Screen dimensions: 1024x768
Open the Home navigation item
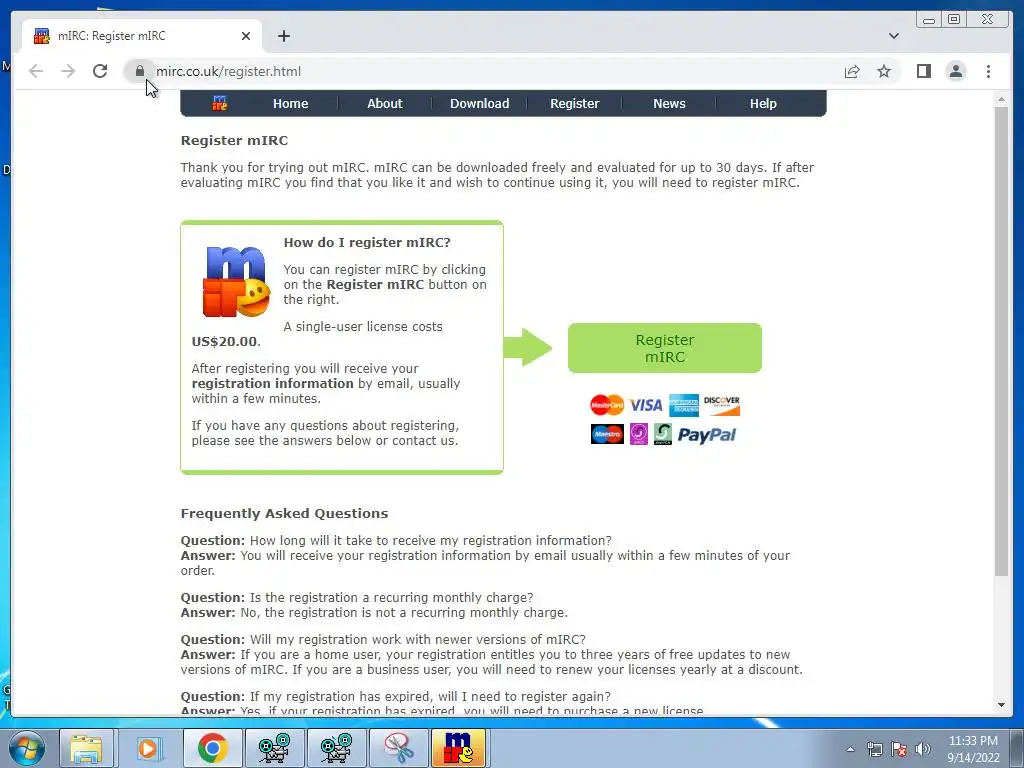pyautogui.click(x=291, y=103)
